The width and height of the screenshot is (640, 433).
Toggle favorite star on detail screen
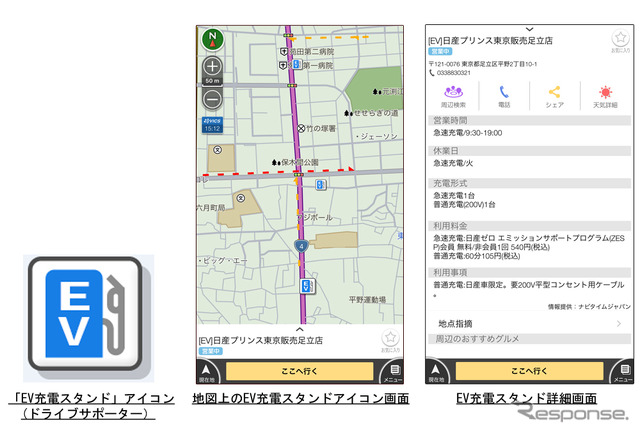pos(620,38)
